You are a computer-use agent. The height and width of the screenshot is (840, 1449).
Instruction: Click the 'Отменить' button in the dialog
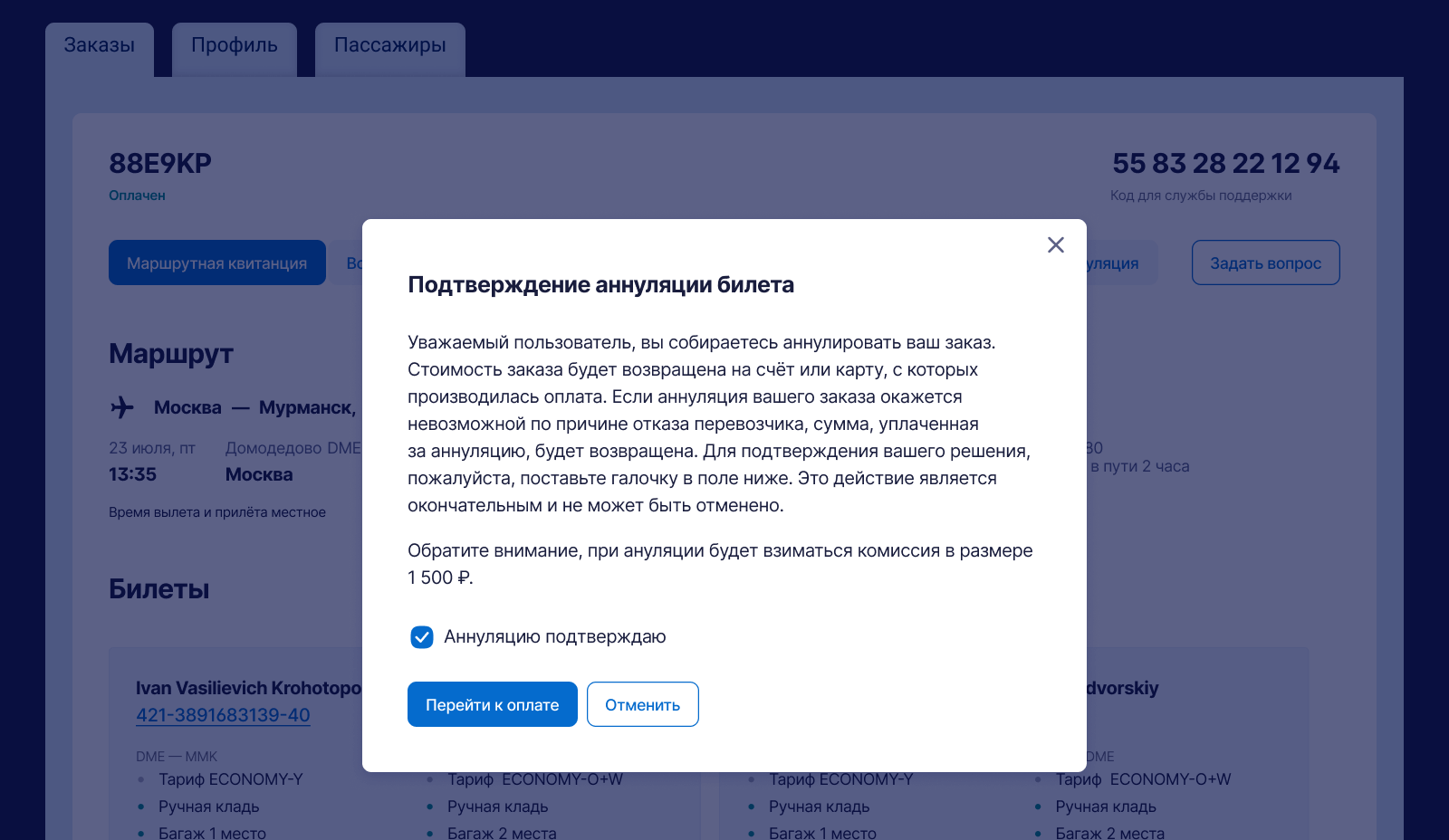tap(643, 704)
